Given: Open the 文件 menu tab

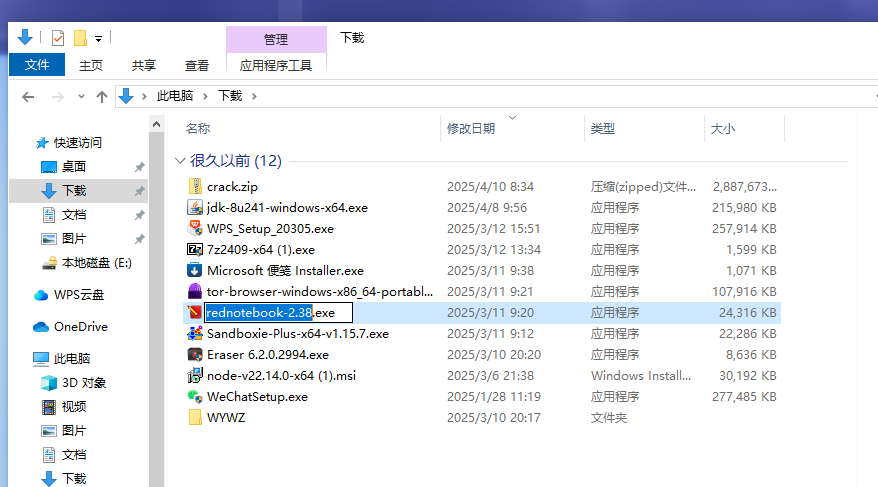Looking at the screenshot, I should coord(37,65).
